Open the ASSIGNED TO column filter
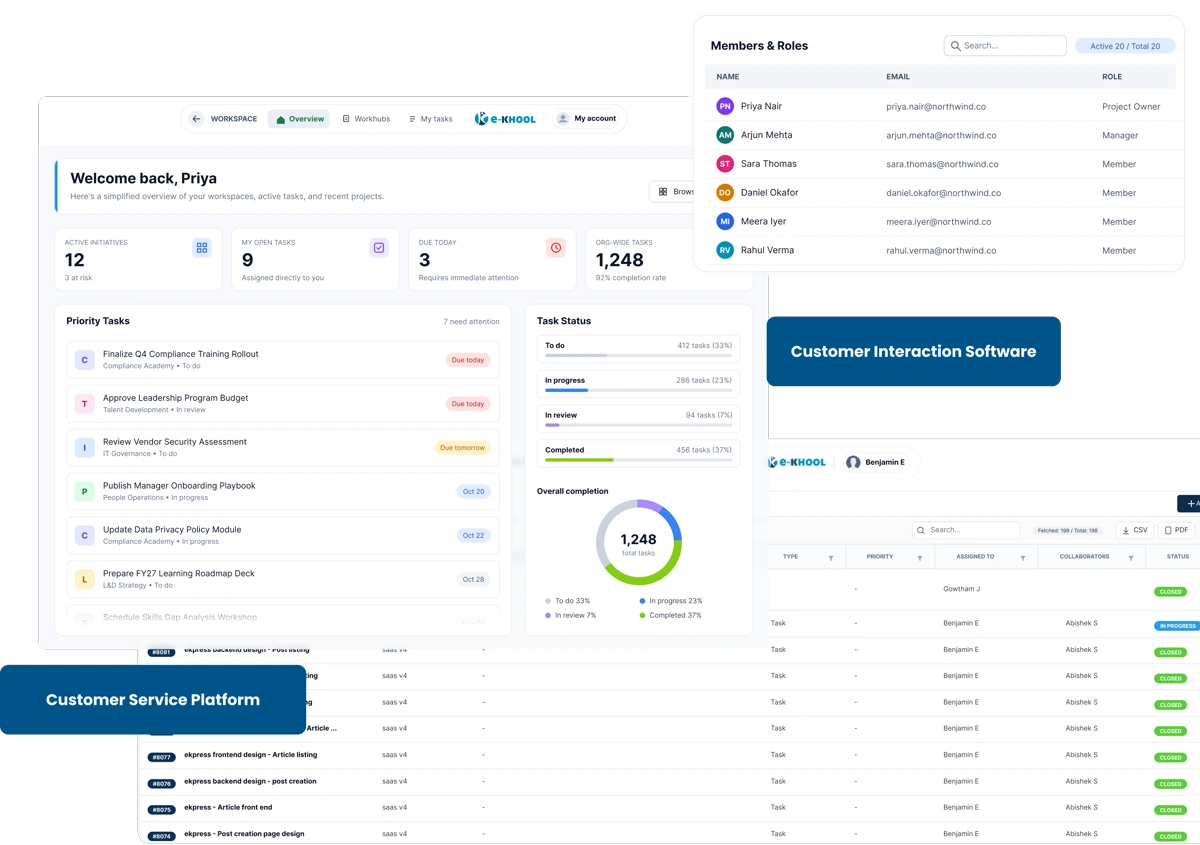Screen dimensions: 1200x845 1023,558
